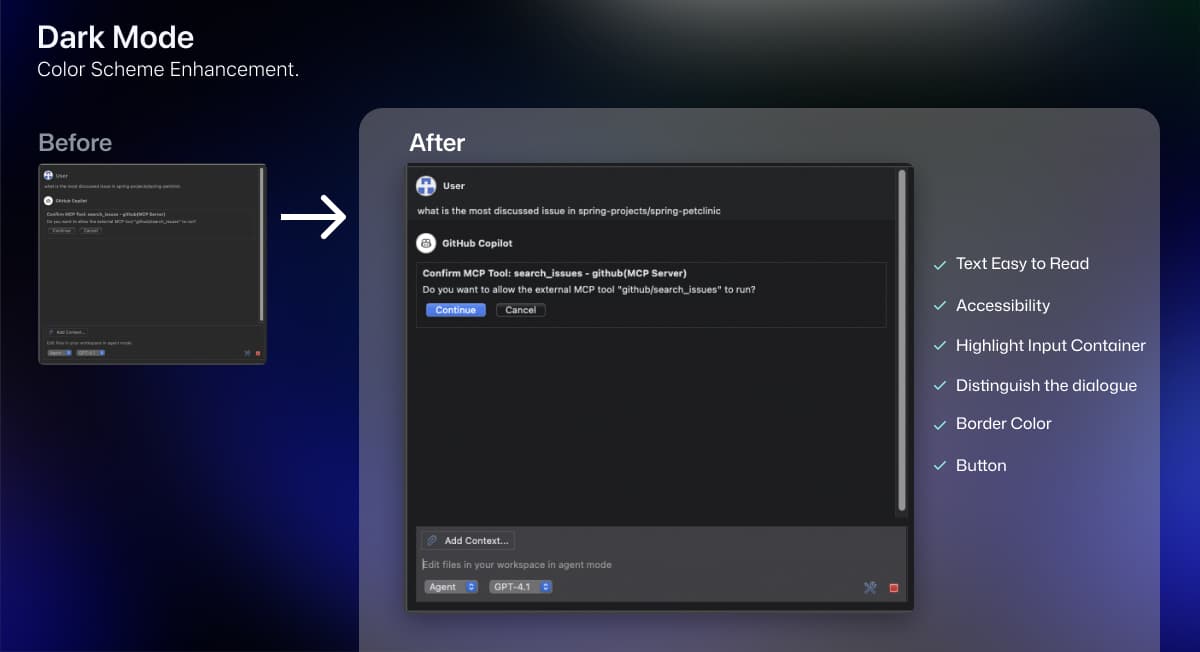Select the 'User' name label in After window
Image resolution: width=1200 pixels, height=652 pixels.
(454, 186)
